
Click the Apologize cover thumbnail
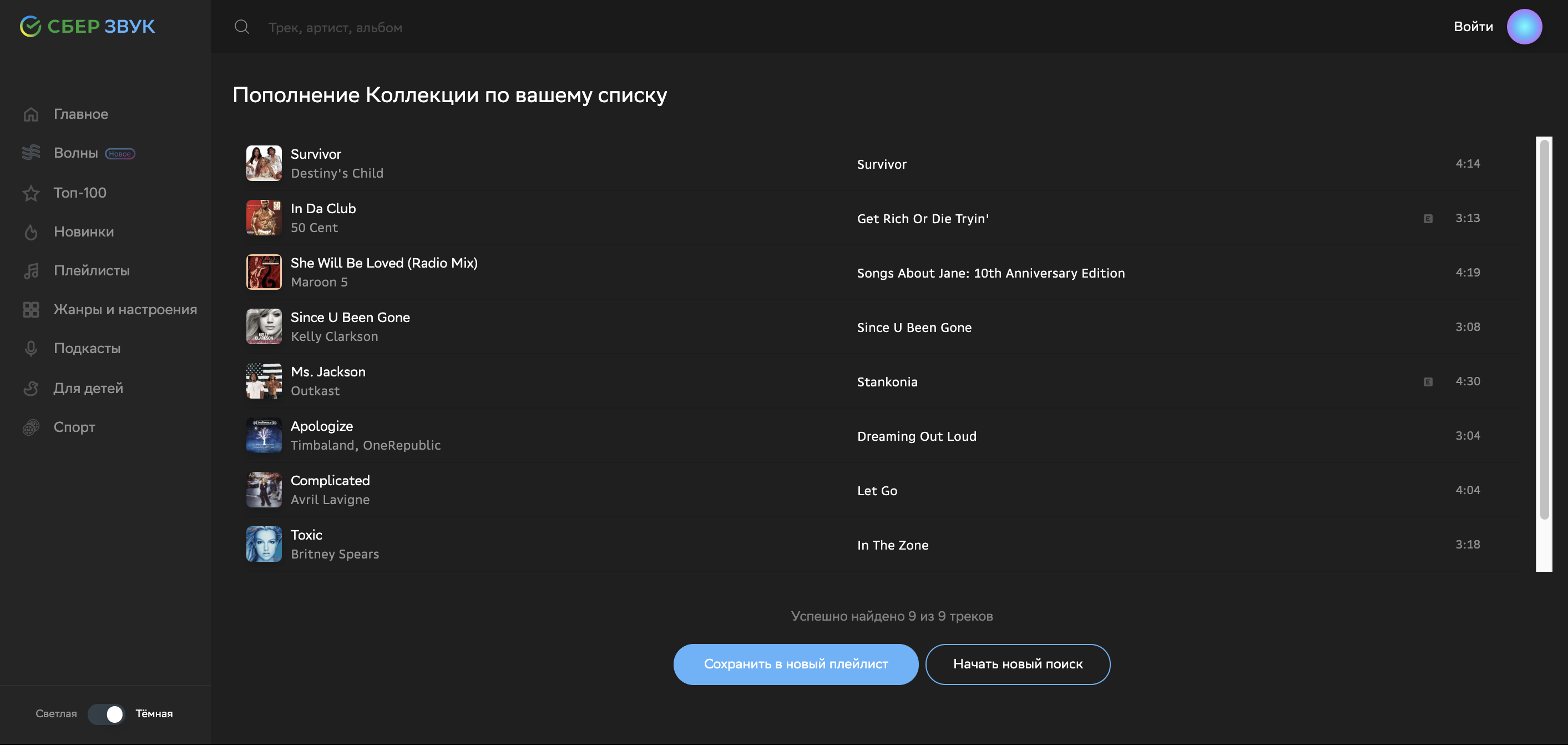(264, 435)
